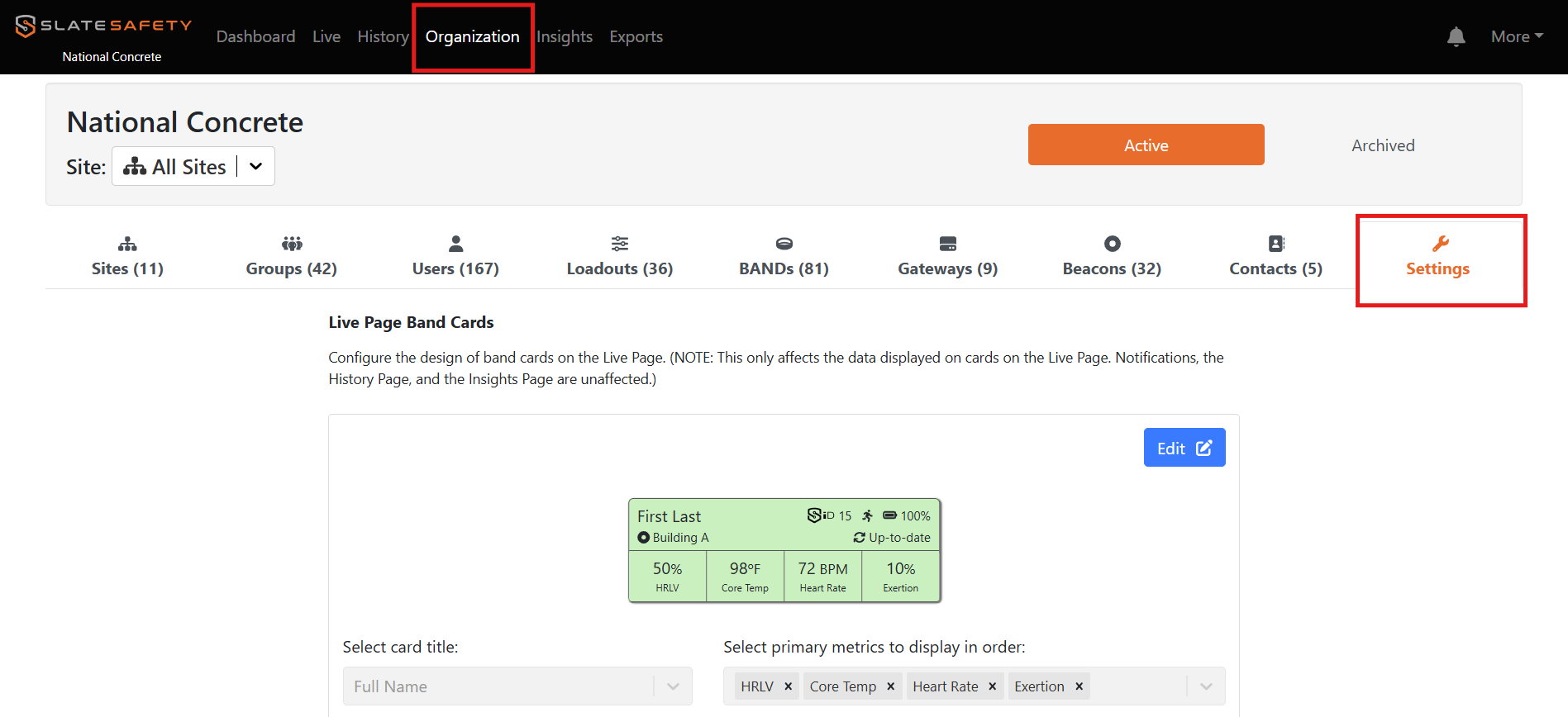Expand the More menu

coord(1517,36)
